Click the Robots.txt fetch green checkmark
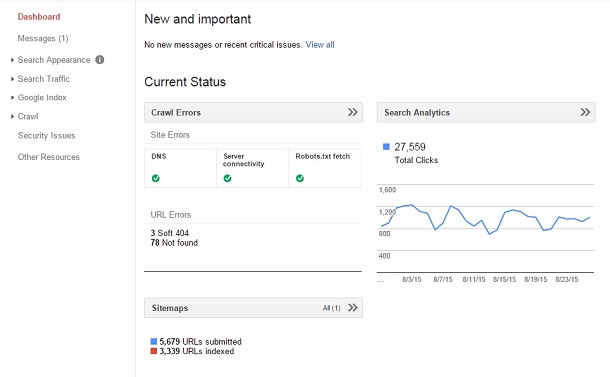The width and height of the screenshot is (610, 377). tap(300, 178)
